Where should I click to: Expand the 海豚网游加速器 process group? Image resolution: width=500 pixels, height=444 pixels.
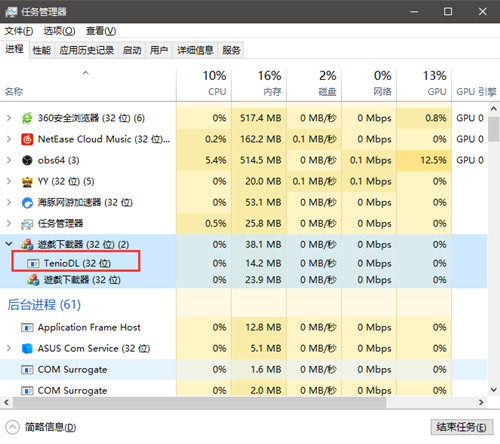(9, 202)
